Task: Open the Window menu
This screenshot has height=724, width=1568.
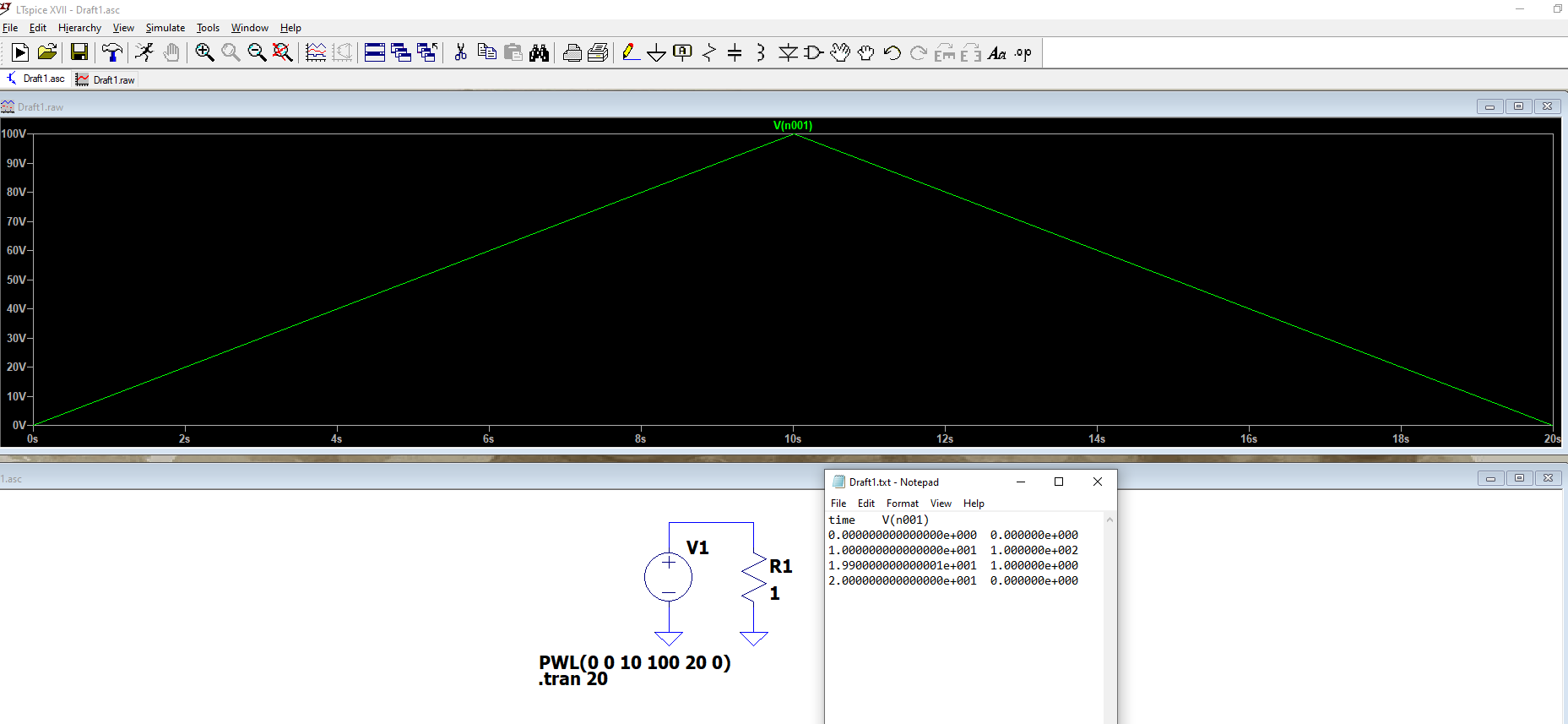Action: pos(250,28)
